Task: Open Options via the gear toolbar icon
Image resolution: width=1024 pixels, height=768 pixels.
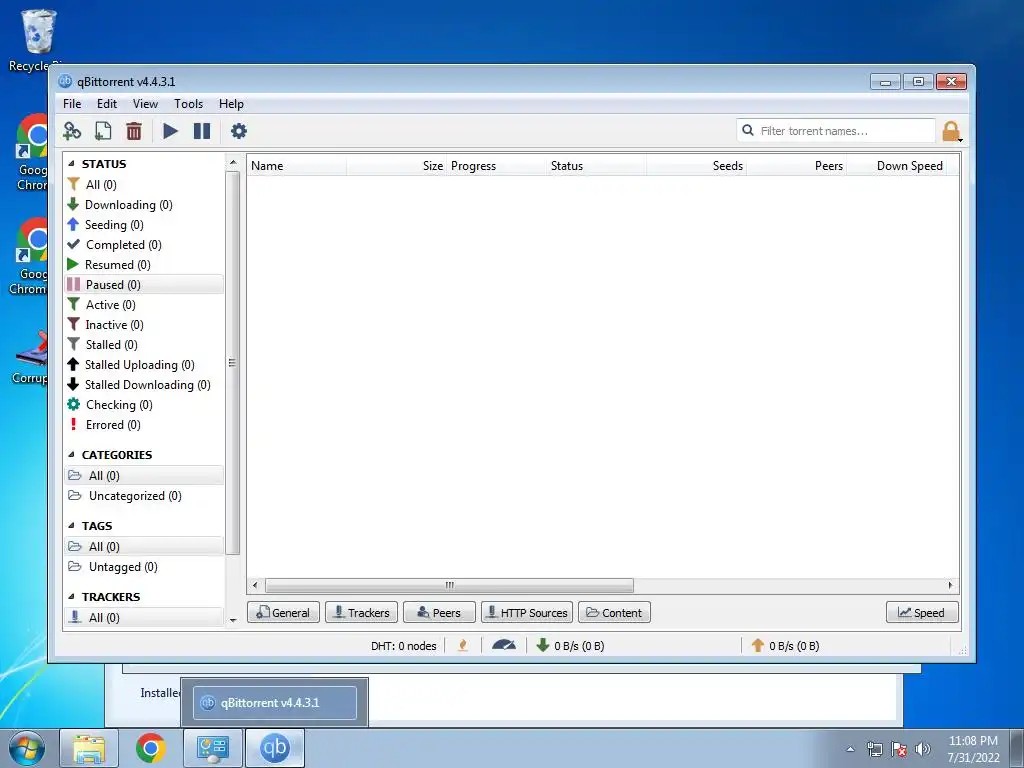Action: [x=238, y=131]
